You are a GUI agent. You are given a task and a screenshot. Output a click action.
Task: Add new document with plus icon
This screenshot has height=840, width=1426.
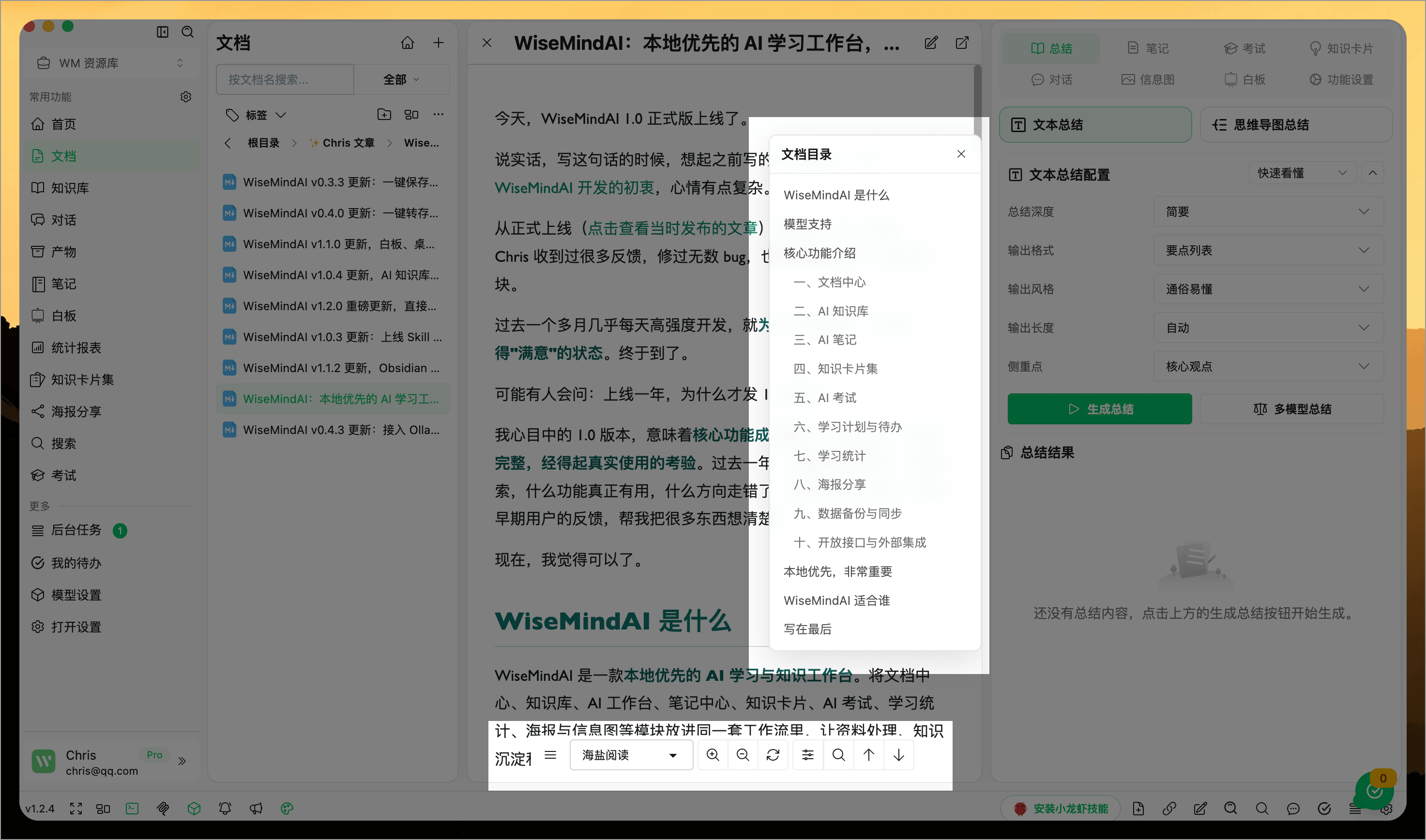click(x=438, y=43)
